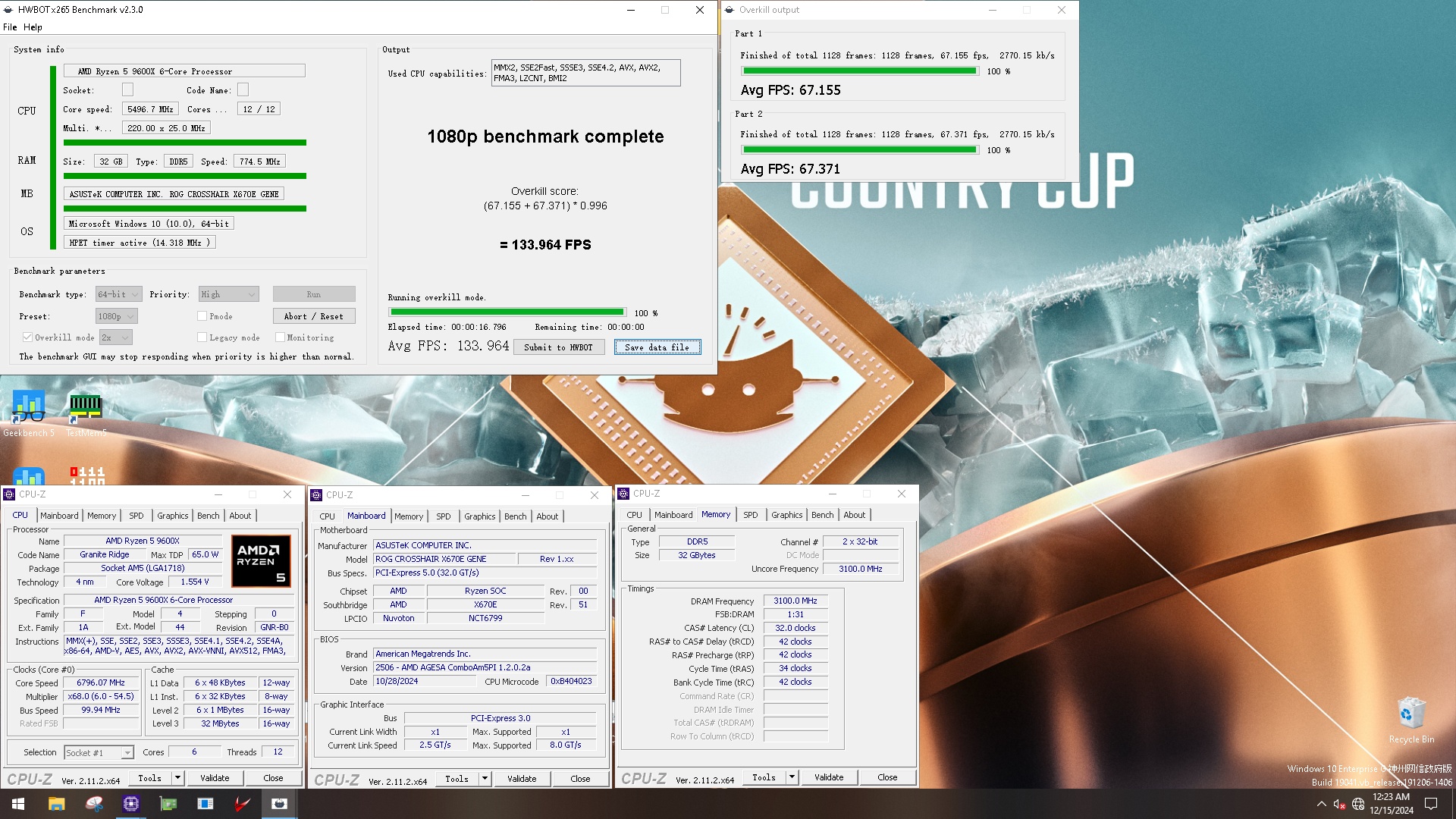Image resolution: width=1456 pixels, height=819 pixels.
Task: Select Bench tab in middle CPU-Z window
Action: tap(515, 516)
